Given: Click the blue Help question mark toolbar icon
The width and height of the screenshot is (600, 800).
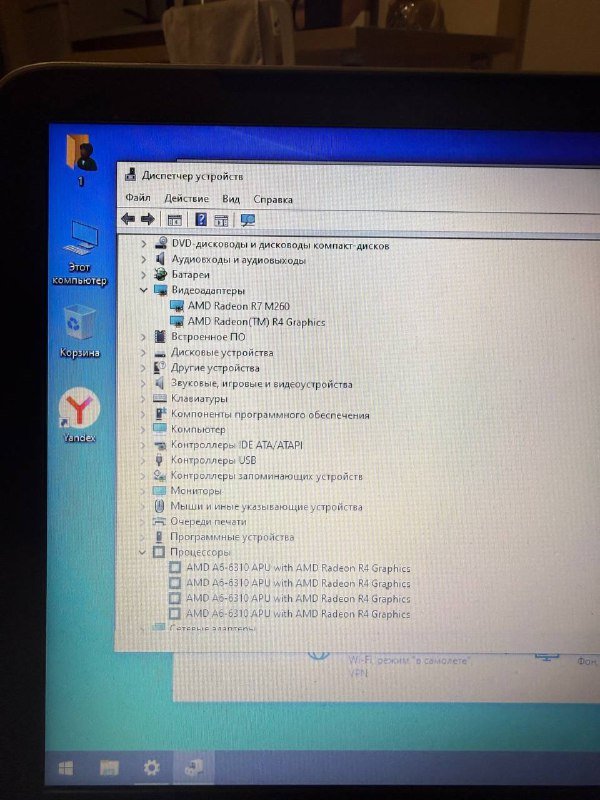Looking at the screenshot, I should [x=201, y=219].
